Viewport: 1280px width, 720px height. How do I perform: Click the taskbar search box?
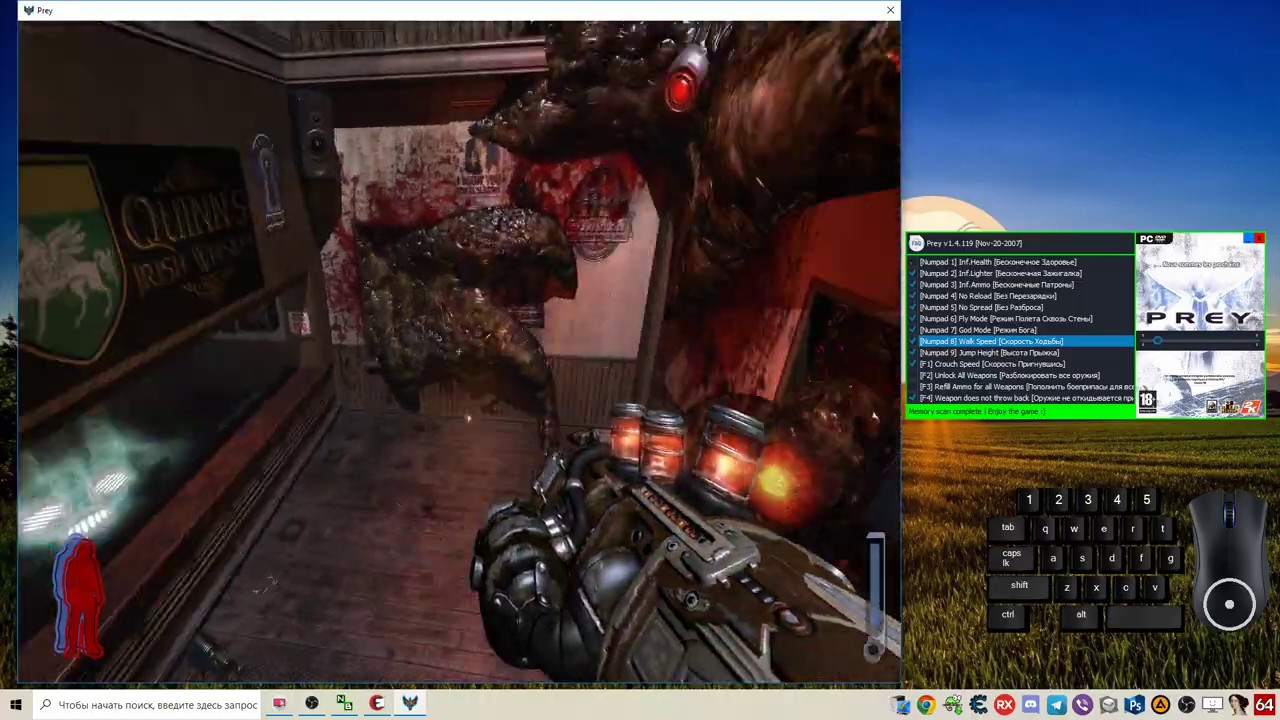tap(147, 705)
